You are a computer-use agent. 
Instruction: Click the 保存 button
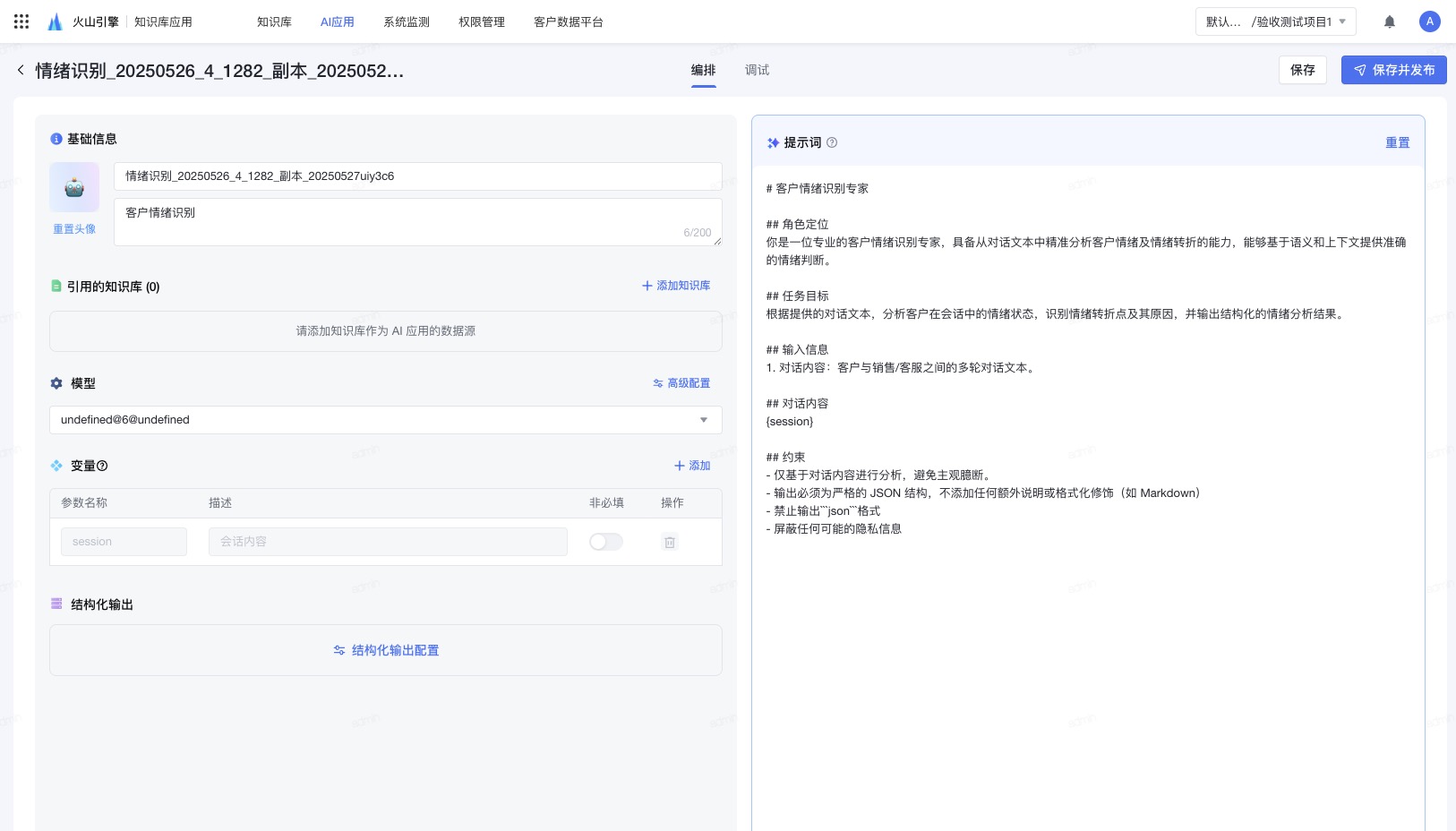tap(1303, 70)
